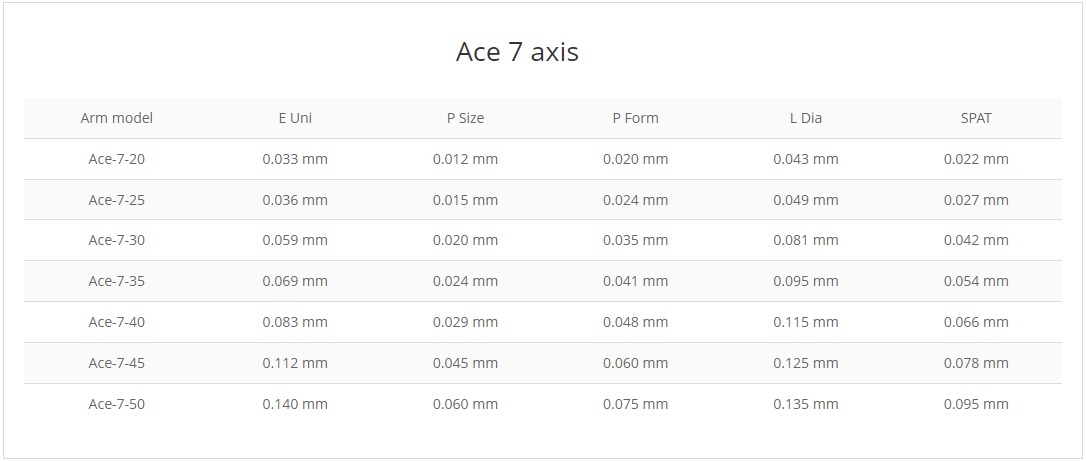Click the Ace-7-40 model cell
The height and width of the screenshot is (461, 1086).
(x=116, y=322)
